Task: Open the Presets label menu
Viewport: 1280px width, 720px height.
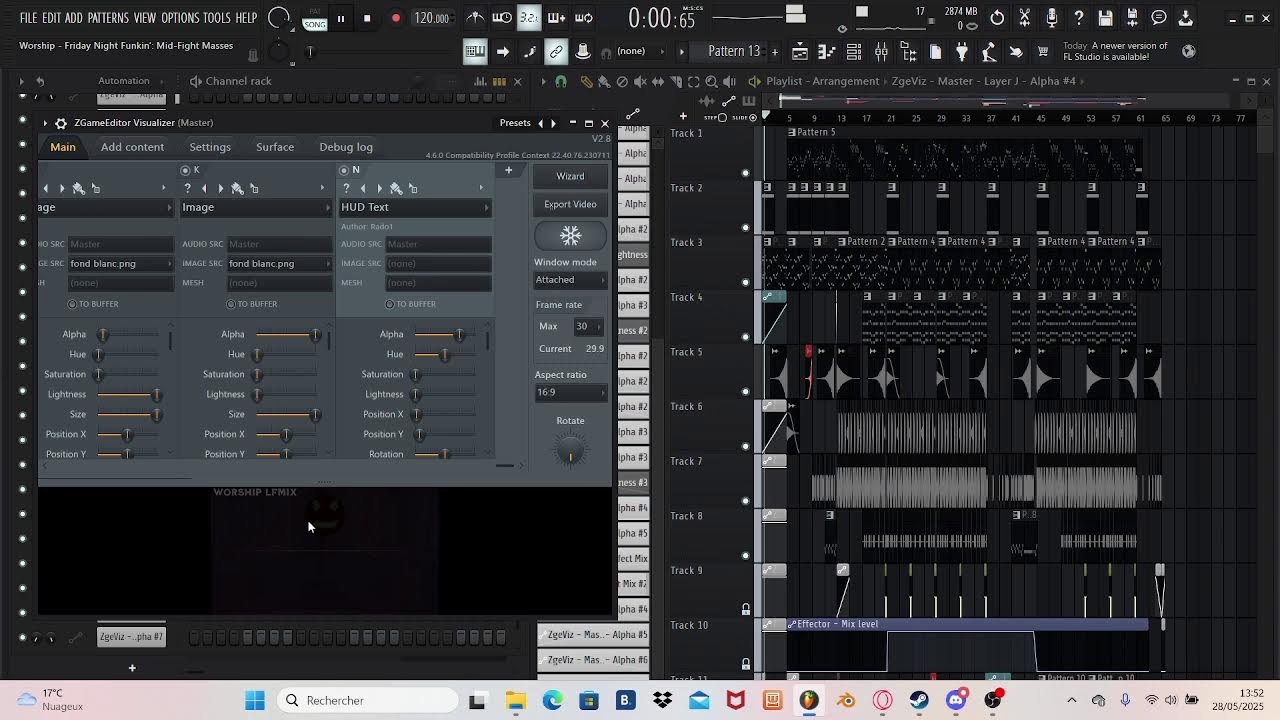Action: tap(515, 123)
